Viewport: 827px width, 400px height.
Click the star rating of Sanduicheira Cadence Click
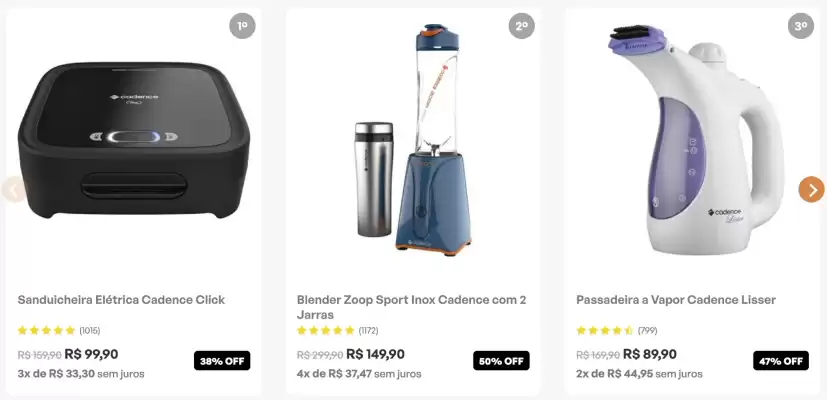point(47,330)
